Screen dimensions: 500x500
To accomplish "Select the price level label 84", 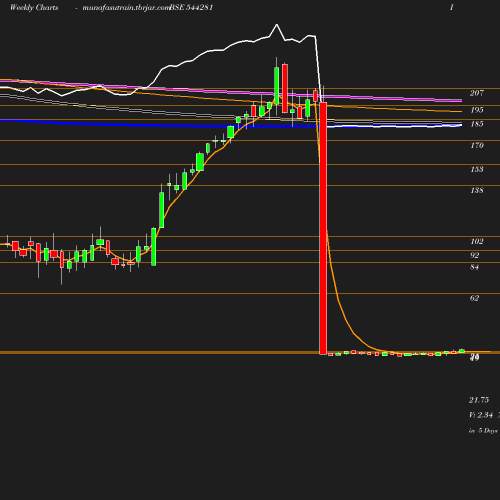I will pyautogui.click(x=474, y=267).
